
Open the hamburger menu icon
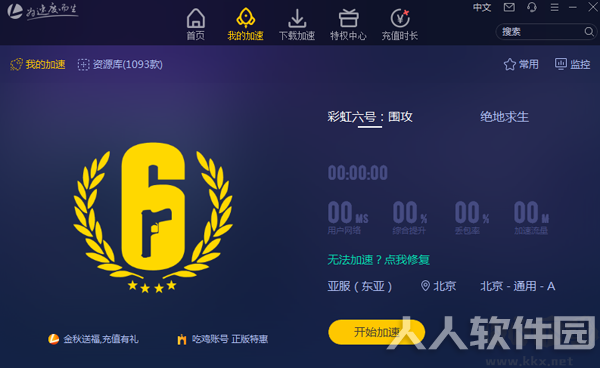tap(554, 7)
